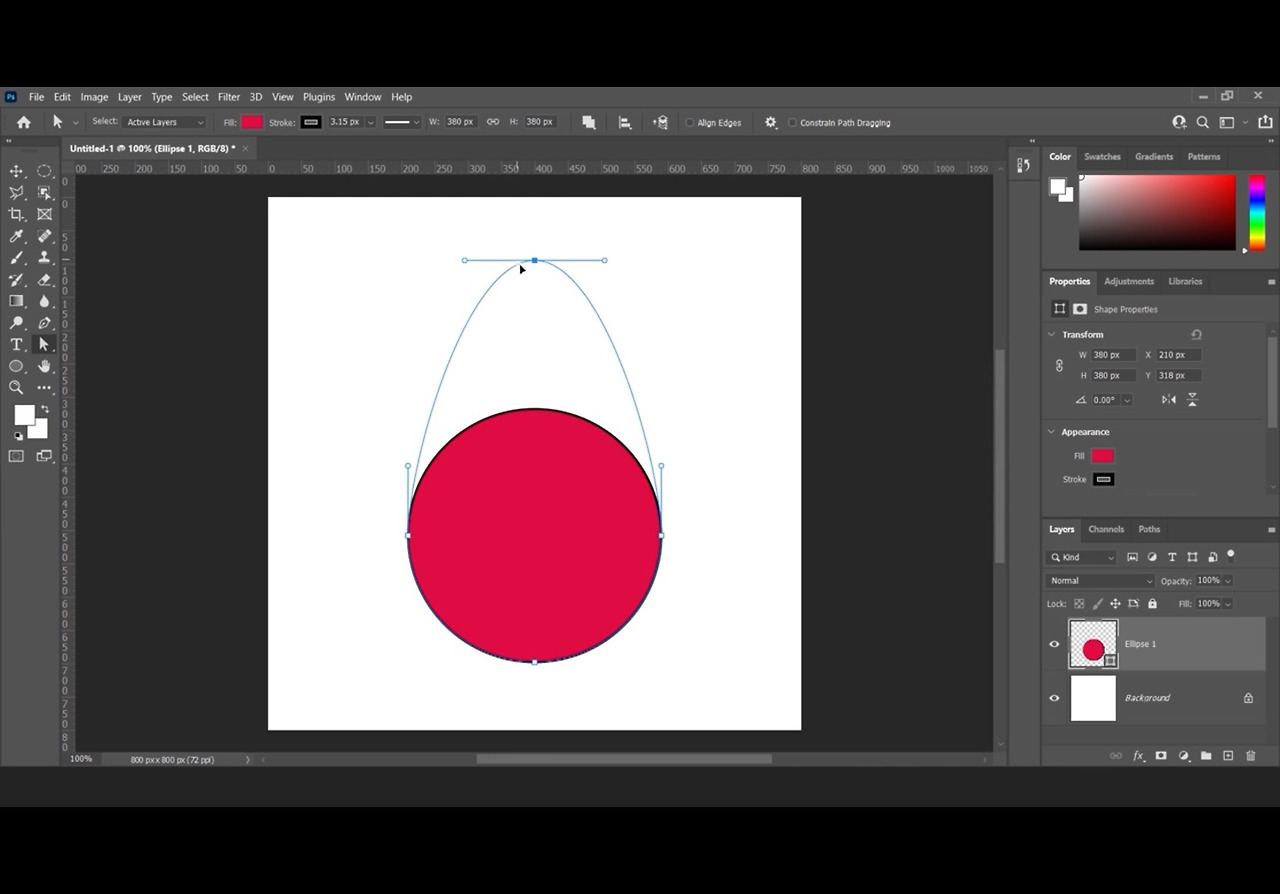The width and height of the screenshot is (1280, 894).
Task: Select the Object Selection tool
Action: pos(44,192)
